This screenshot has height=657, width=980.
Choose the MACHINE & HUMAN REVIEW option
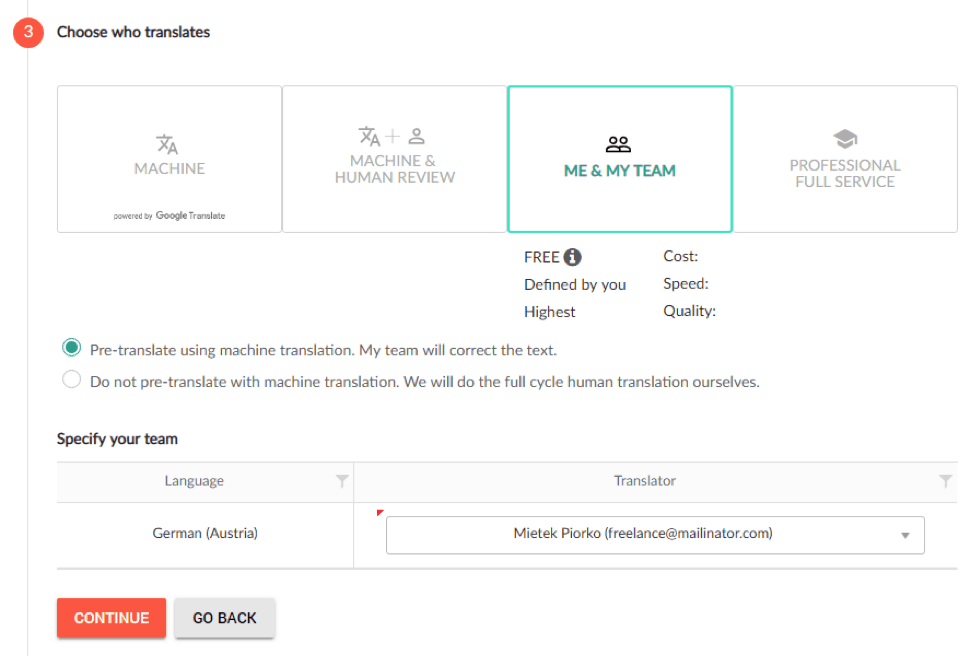click(x=394, y=159)
